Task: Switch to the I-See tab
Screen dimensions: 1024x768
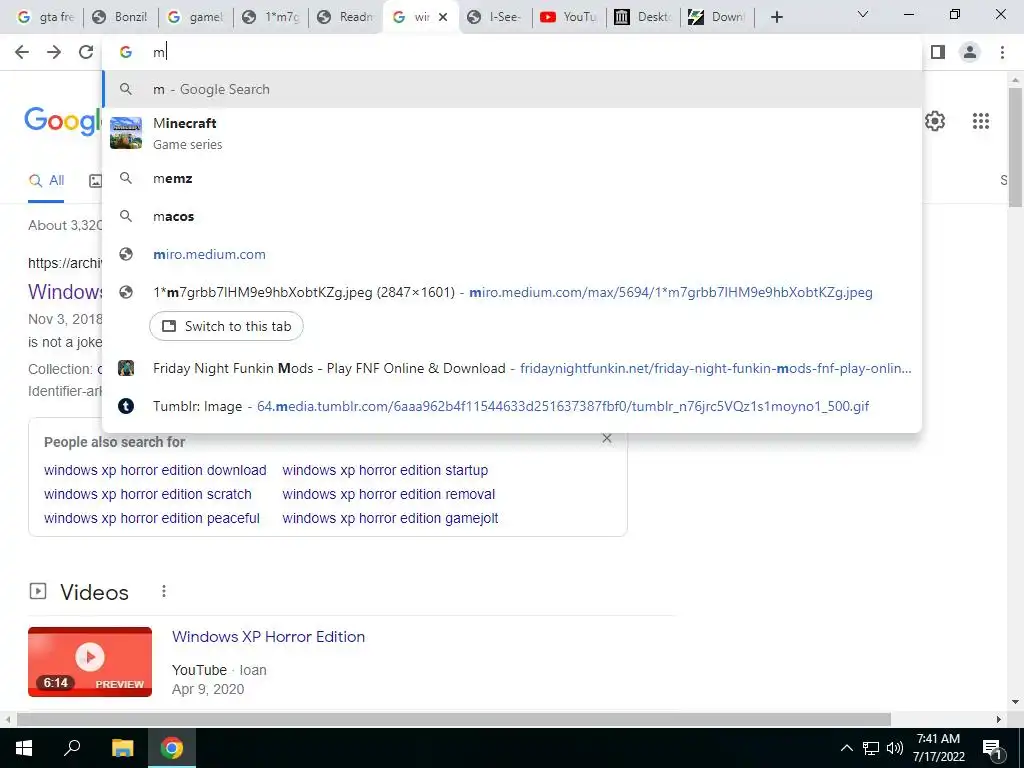Action: (x=496, y=17)
